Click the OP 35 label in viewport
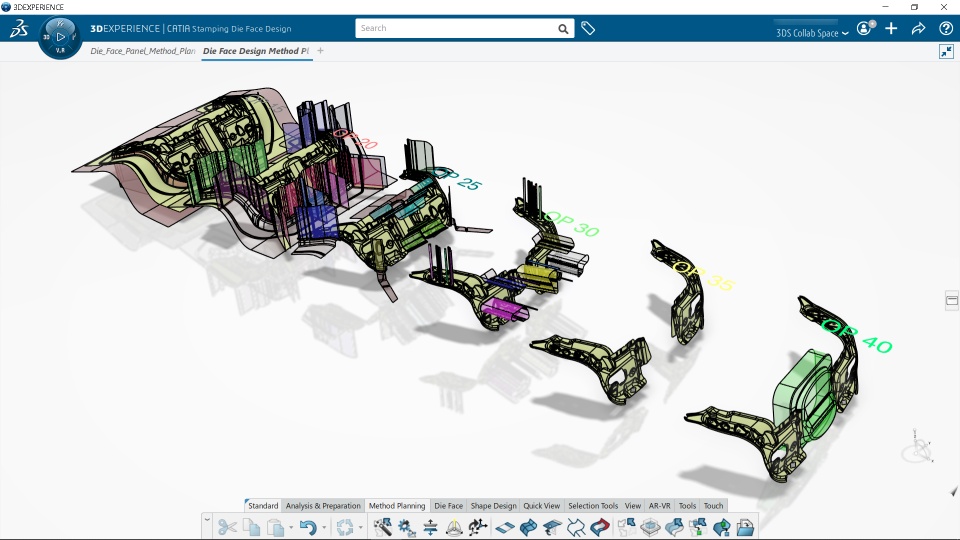This screenshot has width=960, height=540. click(703, 276)
